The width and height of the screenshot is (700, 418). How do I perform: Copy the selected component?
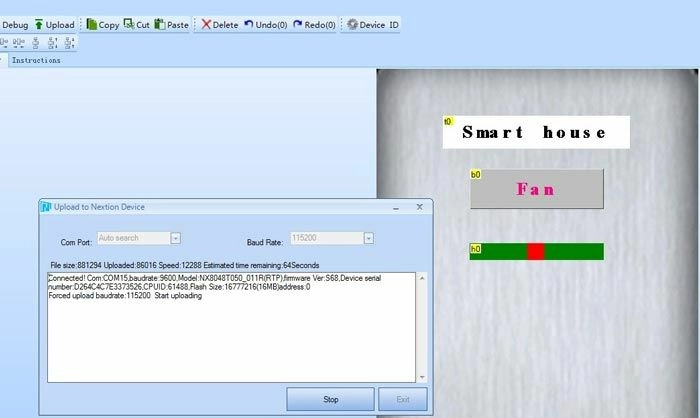coord(102,23)
